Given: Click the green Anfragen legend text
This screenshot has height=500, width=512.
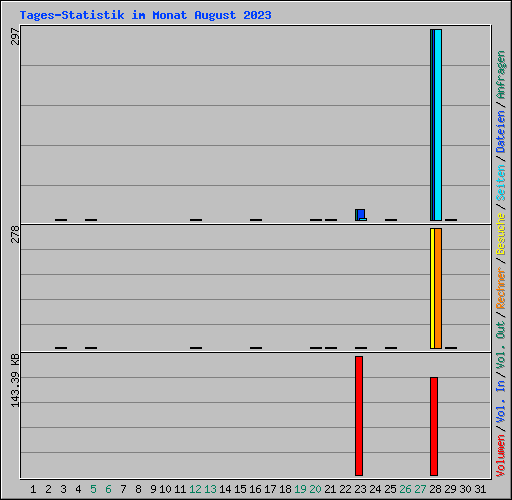Looking at the screenshot, I should (x=501, y=75).
